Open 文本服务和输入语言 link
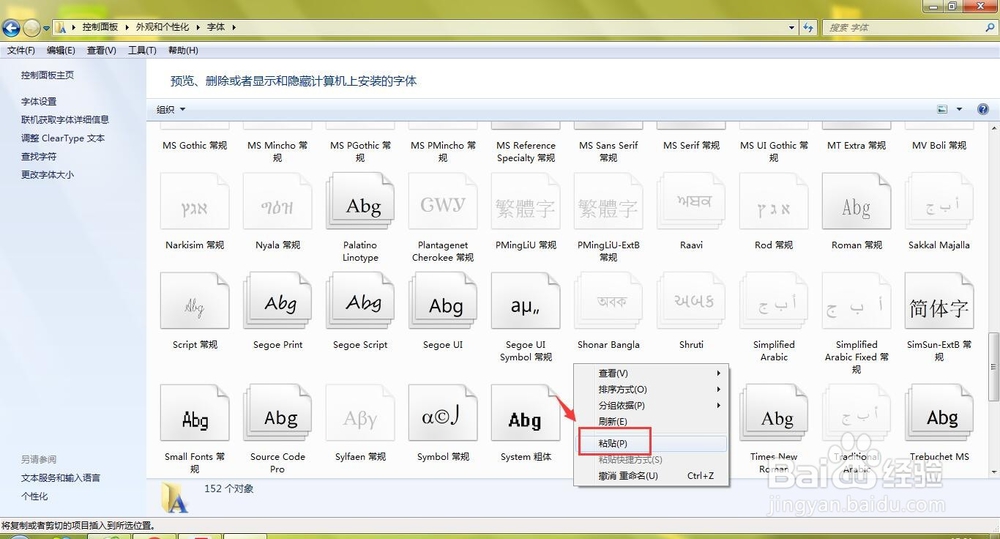Image resolution: width=1000 pixels, height=539 pixels. [x=60, y=478]
